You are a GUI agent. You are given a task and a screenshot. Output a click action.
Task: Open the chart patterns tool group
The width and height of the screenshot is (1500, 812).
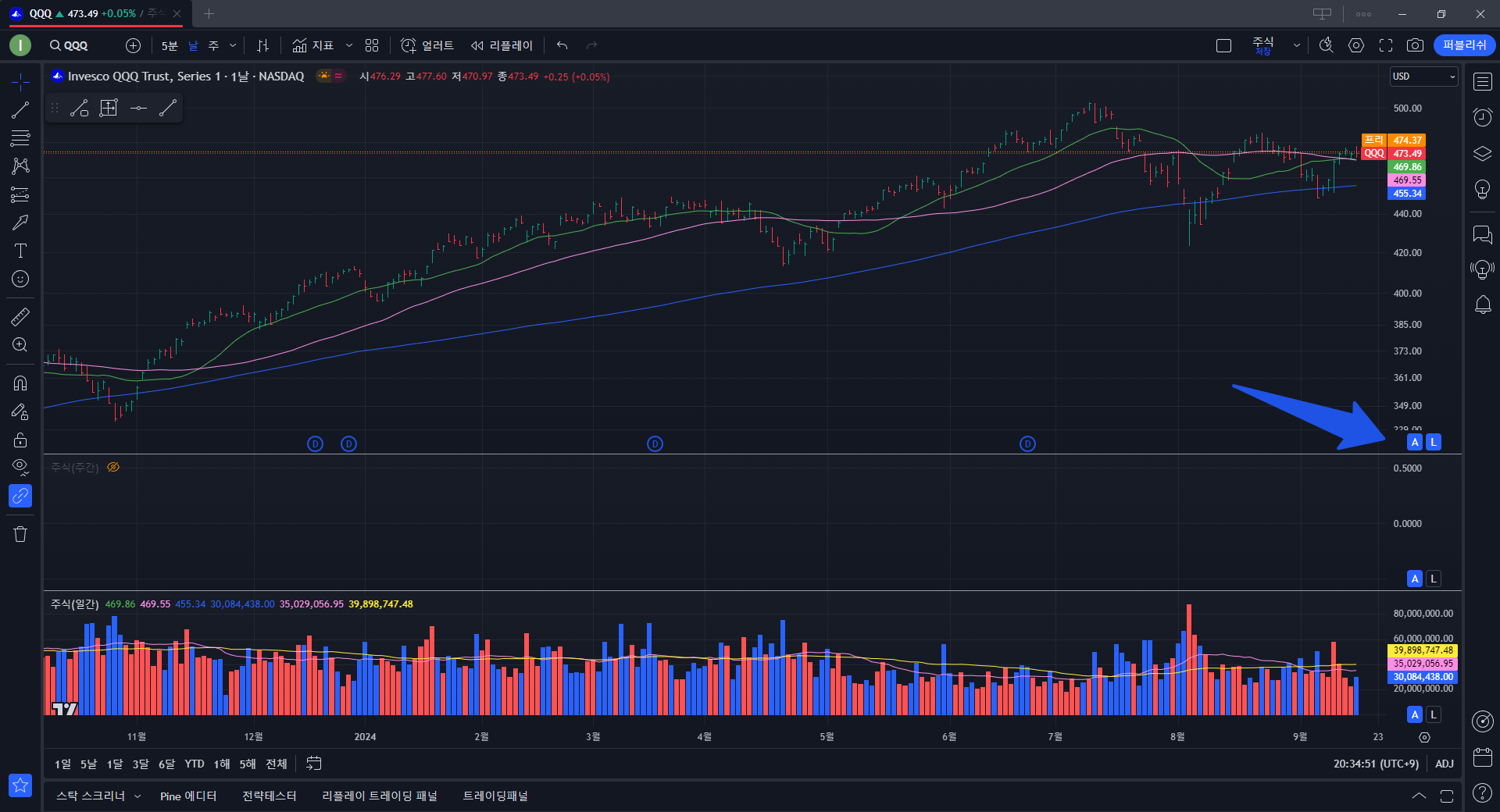point(20,166)
